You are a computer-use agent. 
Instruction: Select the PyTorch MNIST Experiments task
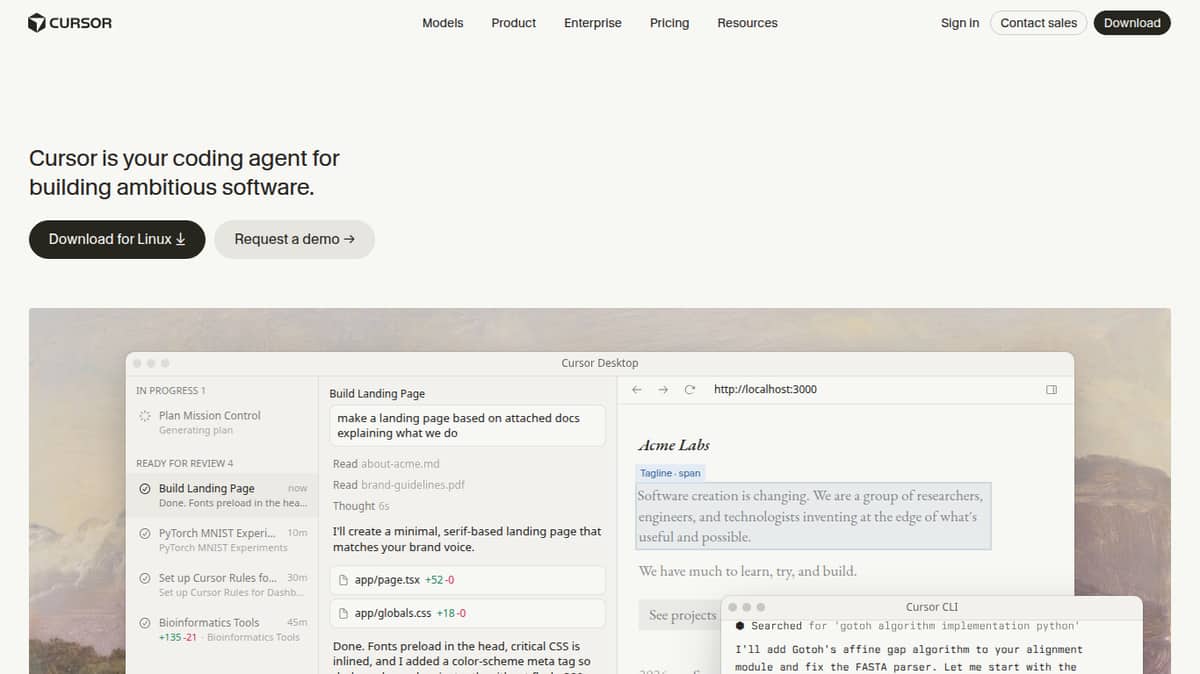221,540
